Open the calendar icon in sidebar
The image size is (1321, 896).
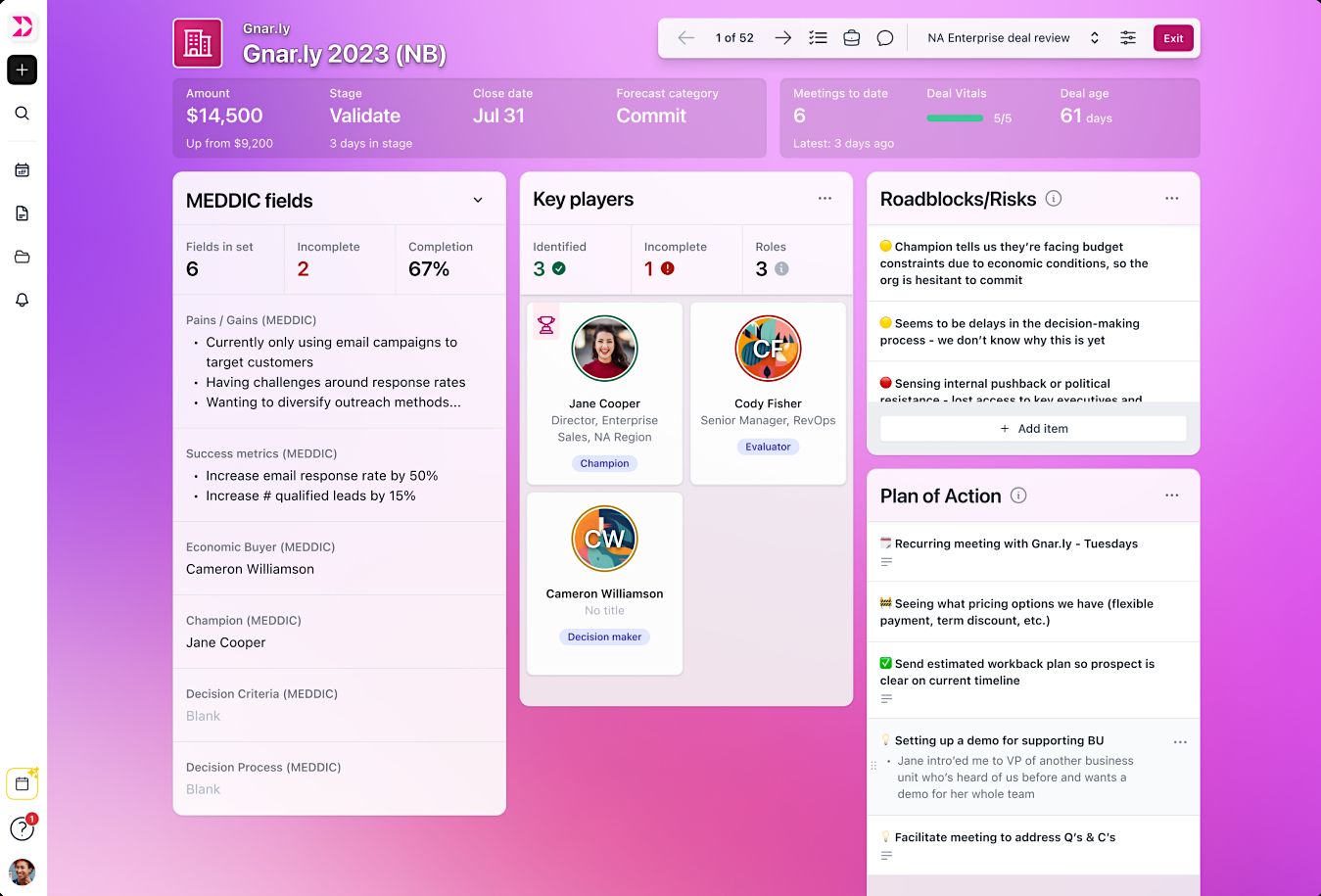(x=22, y=170)
